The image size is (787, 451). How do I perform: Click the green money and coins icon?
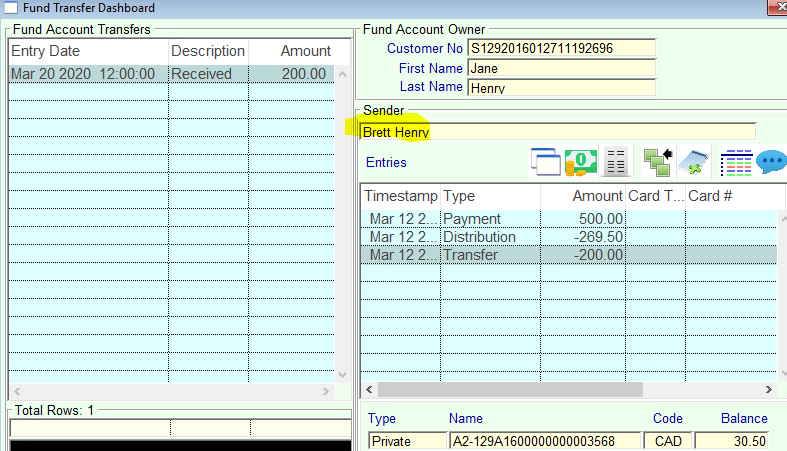pyautogui.click(x=581, y=162)
